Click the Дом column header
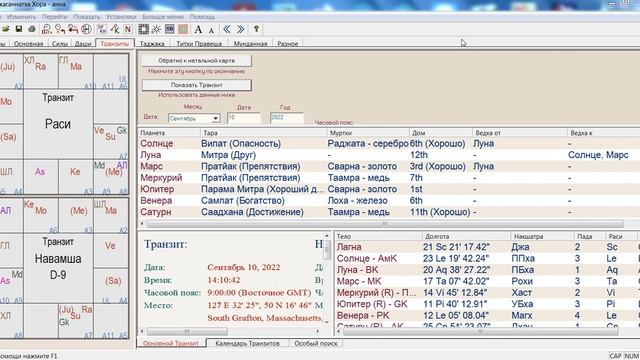The height and width of the screenshot is (360, 640). (x=440, y=133)
